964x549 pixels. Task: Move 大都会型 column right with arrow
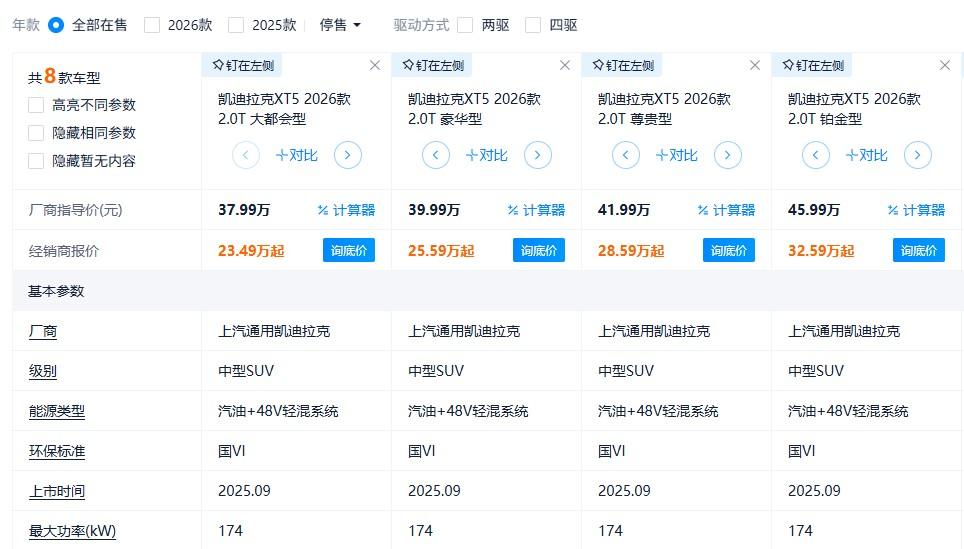[348, 155]
